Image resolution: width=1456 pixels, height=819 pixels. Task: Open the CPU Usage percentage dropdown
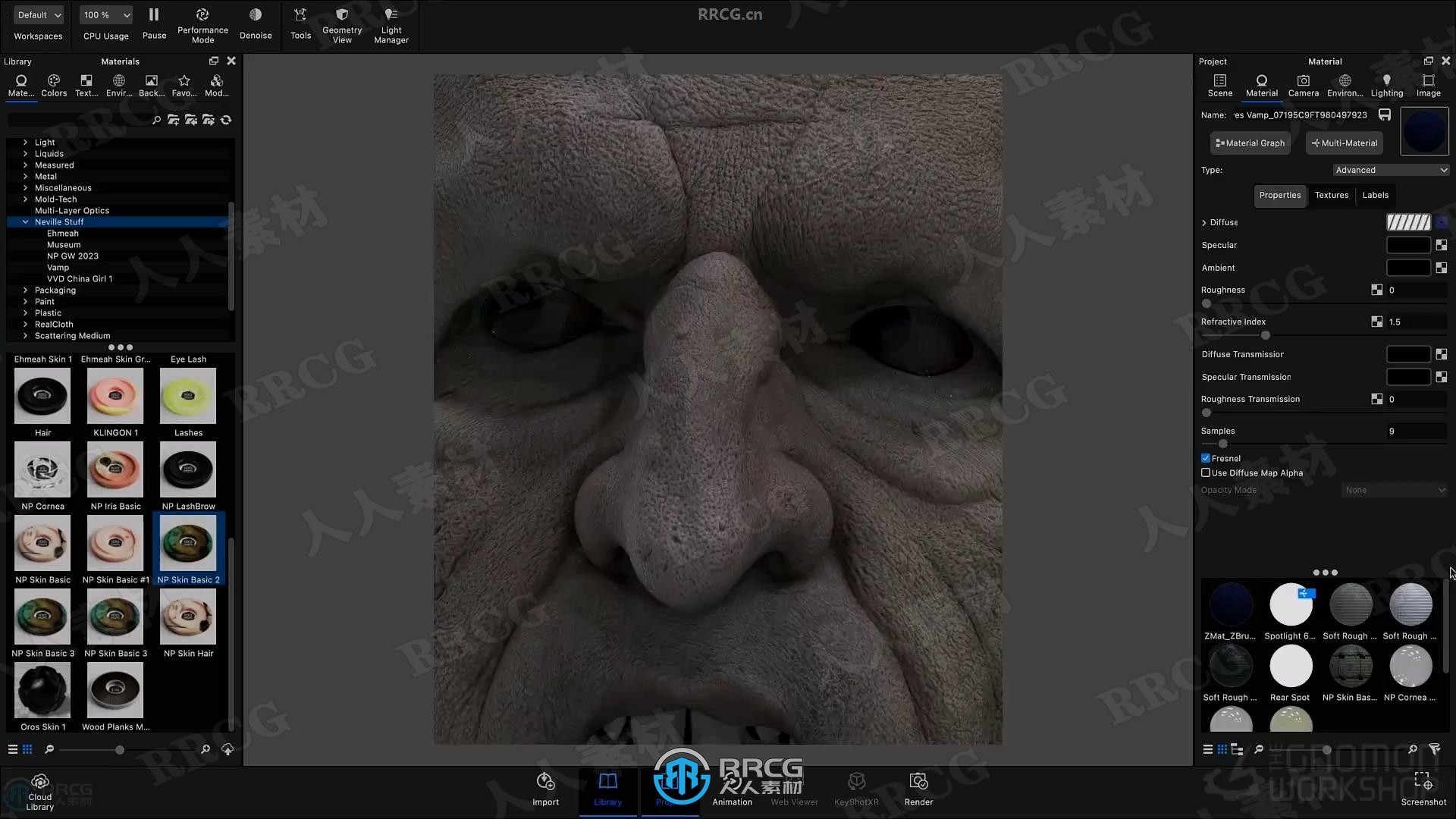coord(106,14)
